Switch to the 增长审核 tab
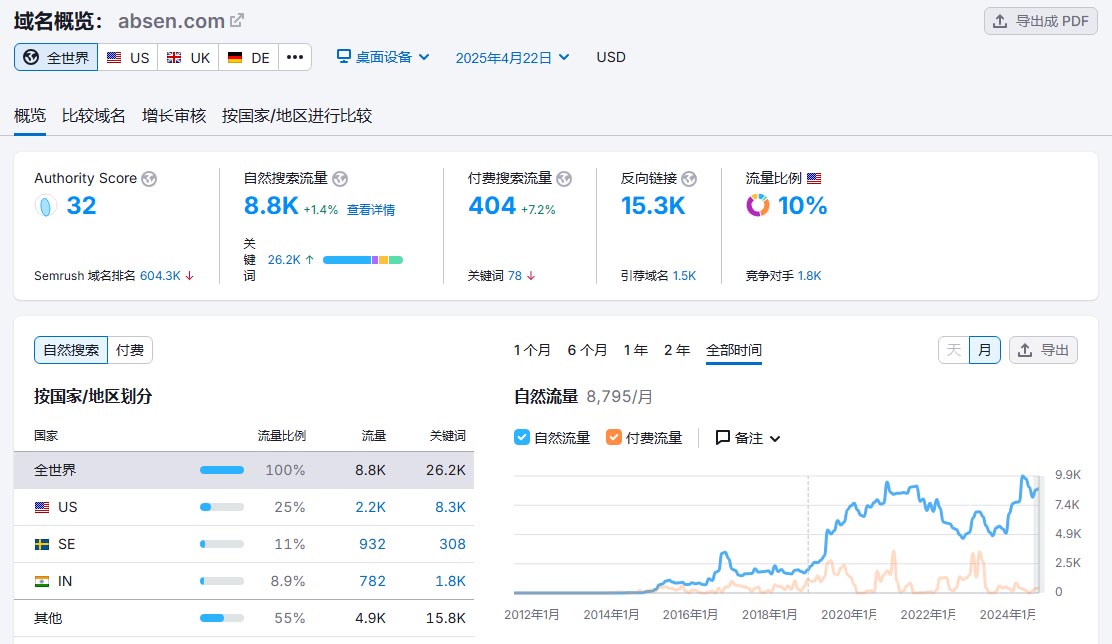Viewport: 1112px width, 644px height. coord(174,116)
